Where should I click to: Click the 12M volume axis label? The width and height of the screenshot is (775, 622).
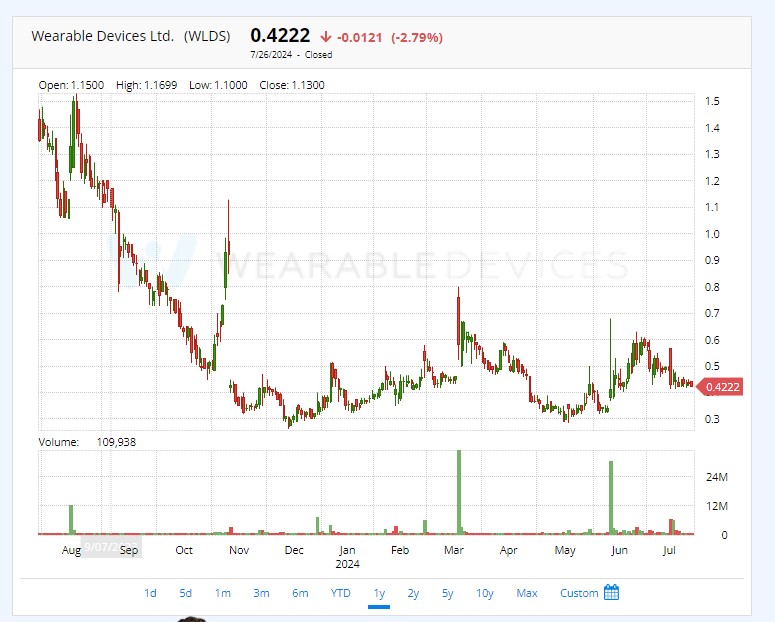(717, 506)
